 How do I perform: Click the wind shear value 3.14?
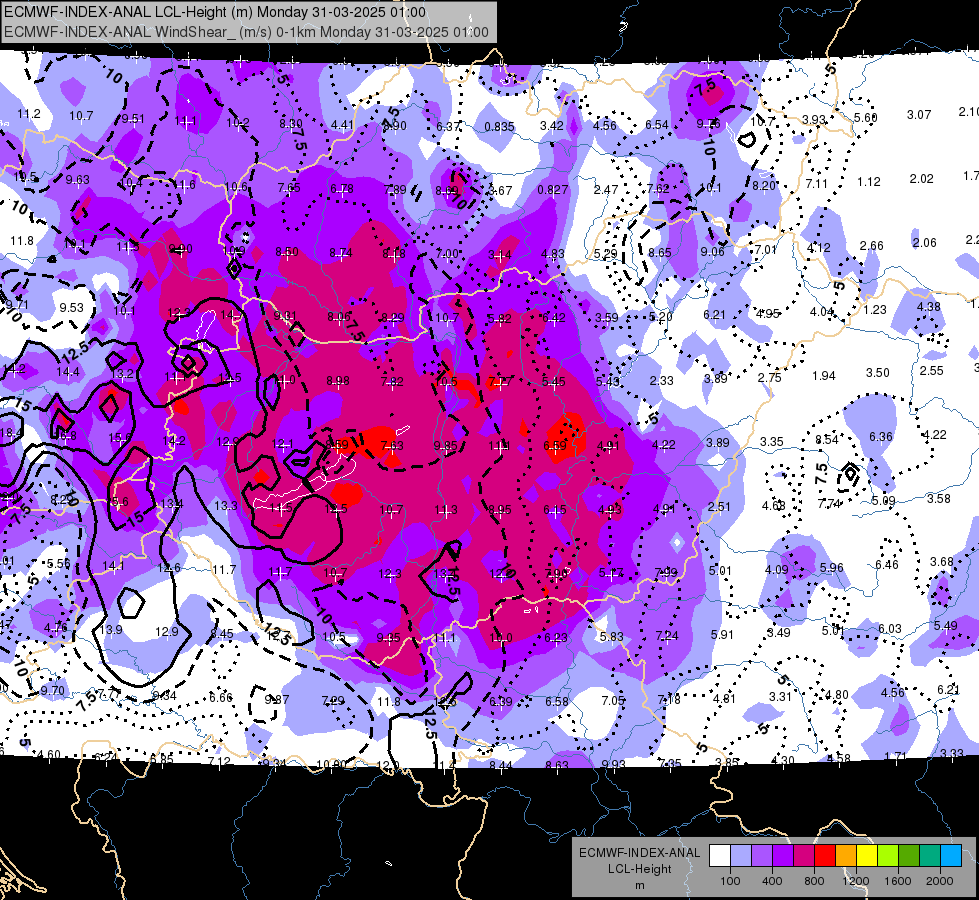click(x=499, y=255)
